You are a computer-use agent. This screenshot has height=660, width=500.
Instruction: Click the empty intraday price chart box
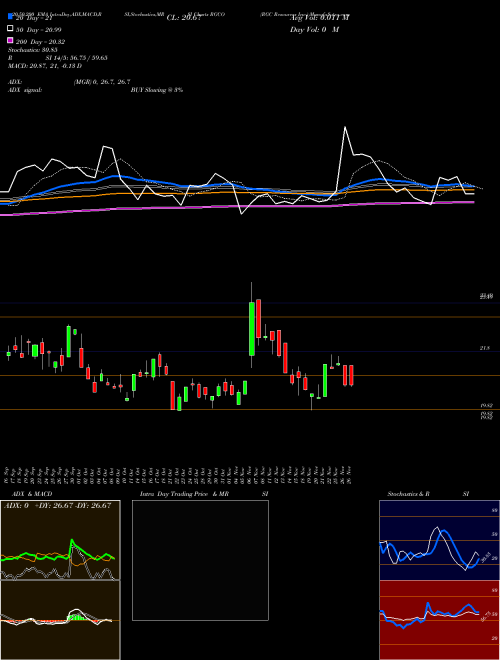coord(200,560)
